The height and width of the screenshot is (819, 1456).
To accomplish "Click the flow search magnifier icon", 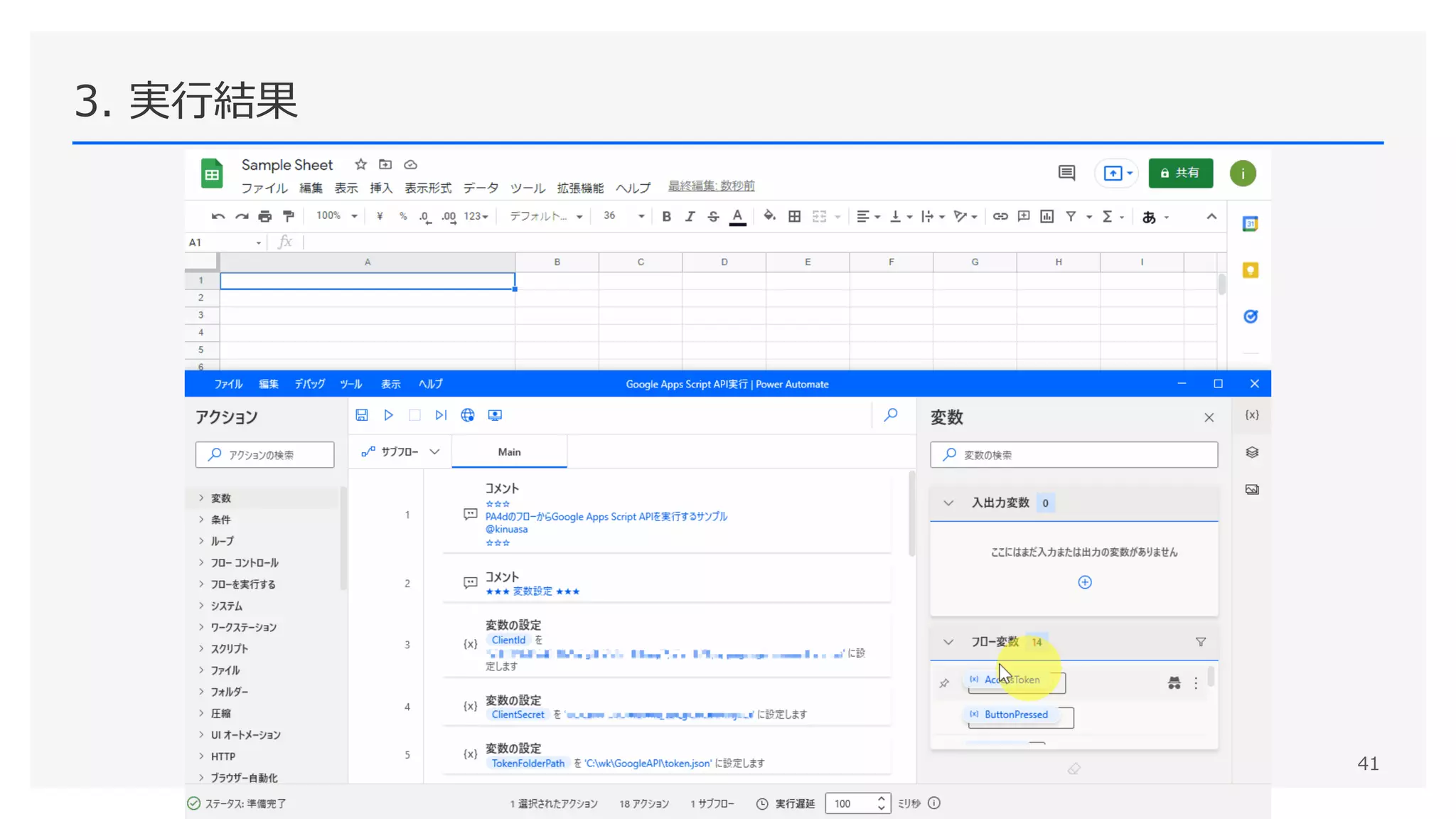I will point(890,415).
